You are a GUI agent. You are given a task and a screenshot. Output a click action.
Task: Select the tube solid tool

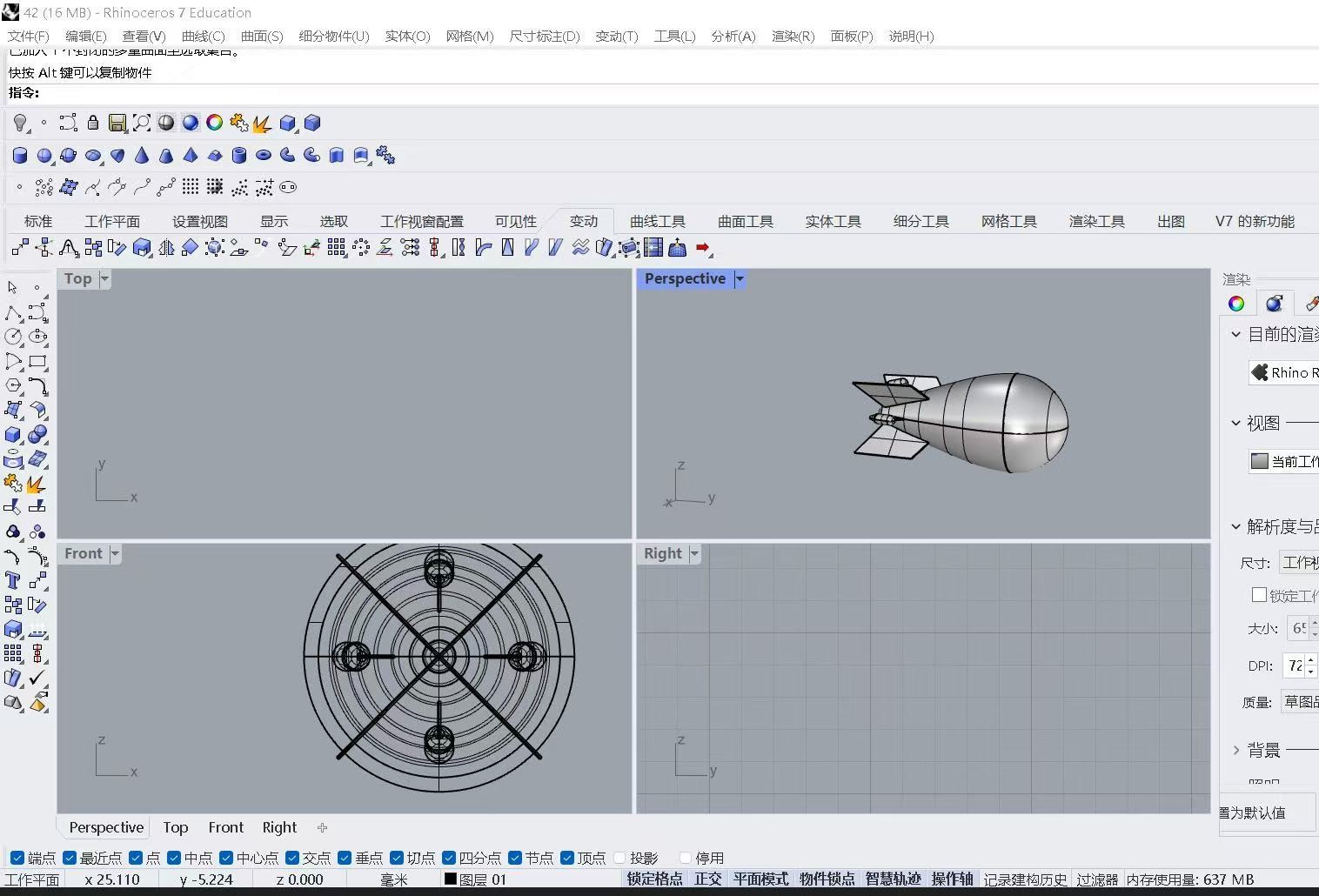tap(239, 156)
